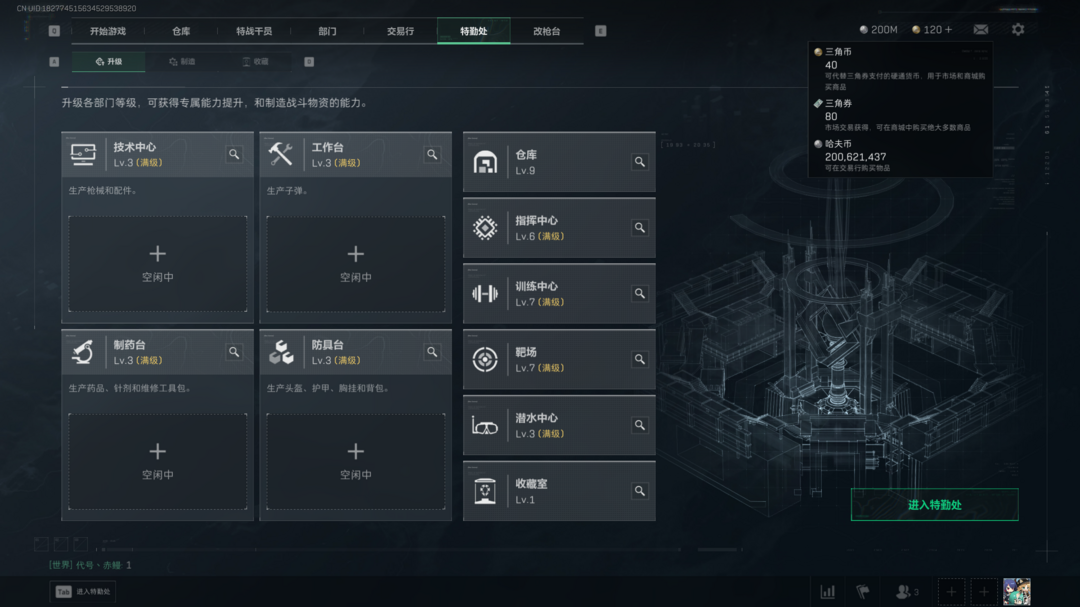The height and width of the screenshot is (607, 1080).
Task: Click the 训练中心 dumbbell icon
Action: (x=485, y=294)
